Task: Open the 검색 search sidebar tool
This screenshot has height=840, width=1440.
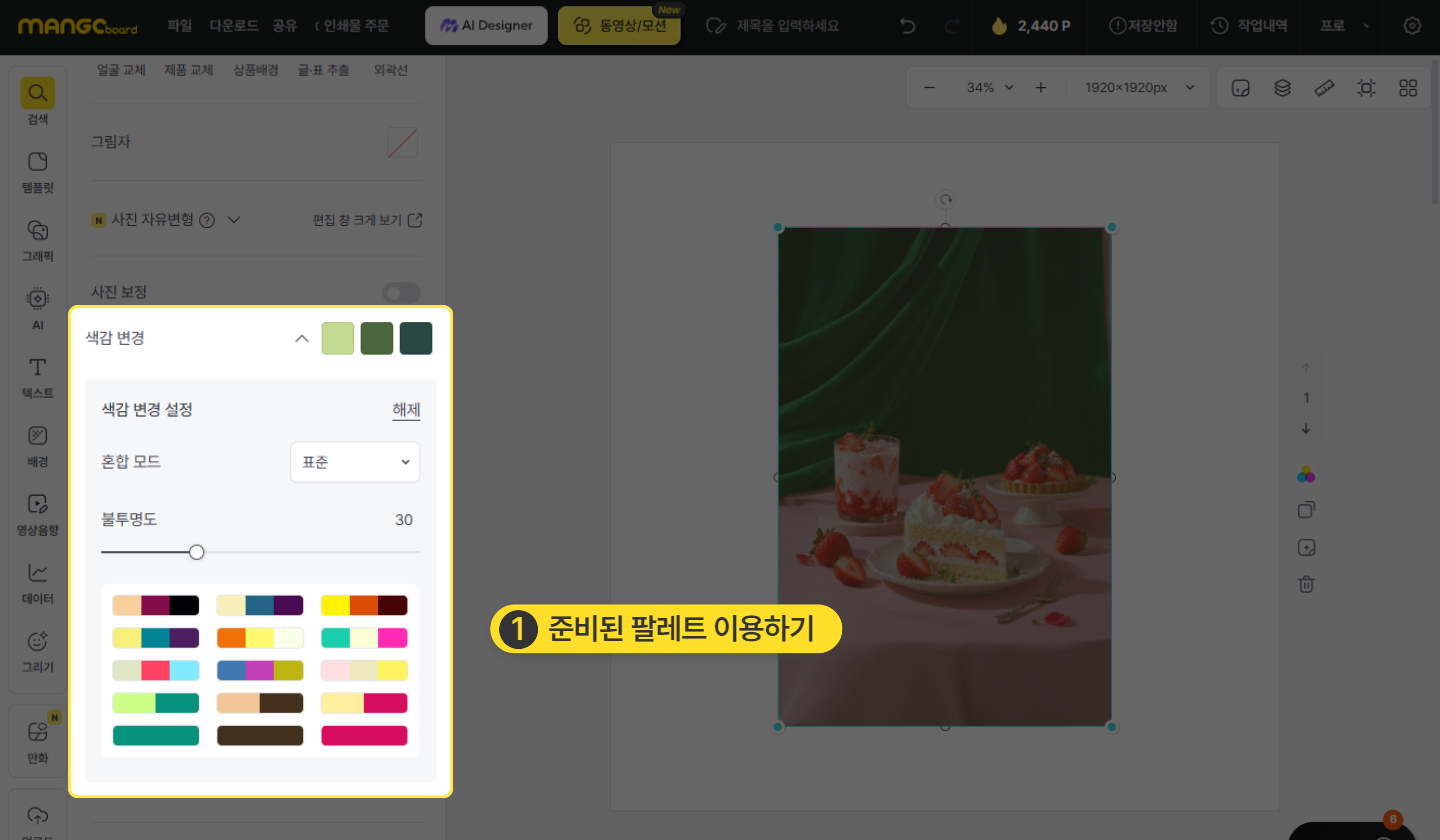Action: tap(38, 103)
